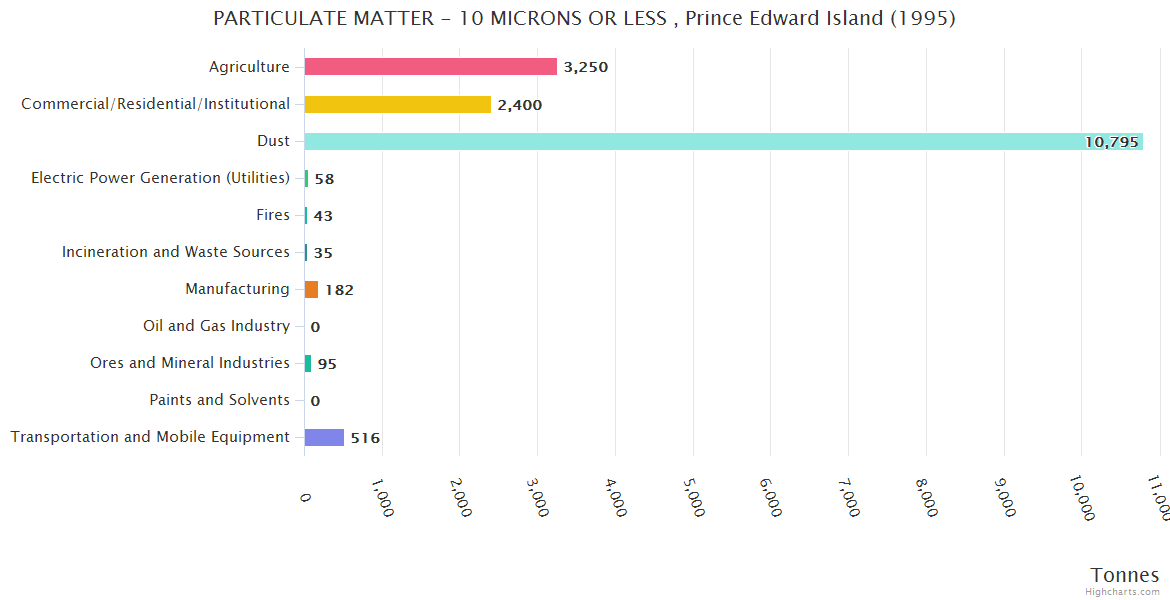
Task: Click the Incineration and Waste Sources label
Action: 176,252
